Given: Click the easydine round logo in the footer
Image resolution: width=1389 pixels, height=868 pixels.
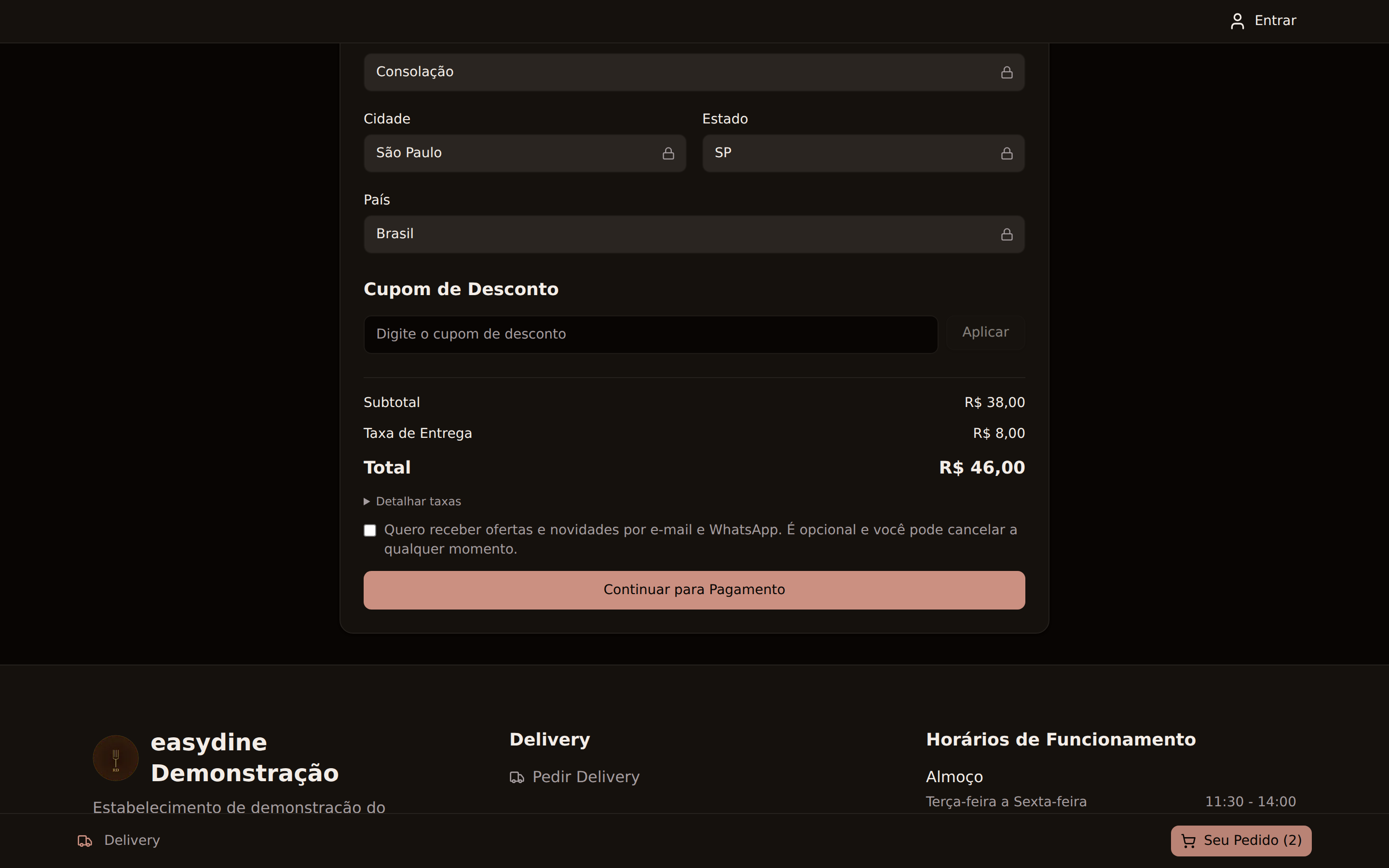Looking at the screenshot, I should tap(115, 758).
